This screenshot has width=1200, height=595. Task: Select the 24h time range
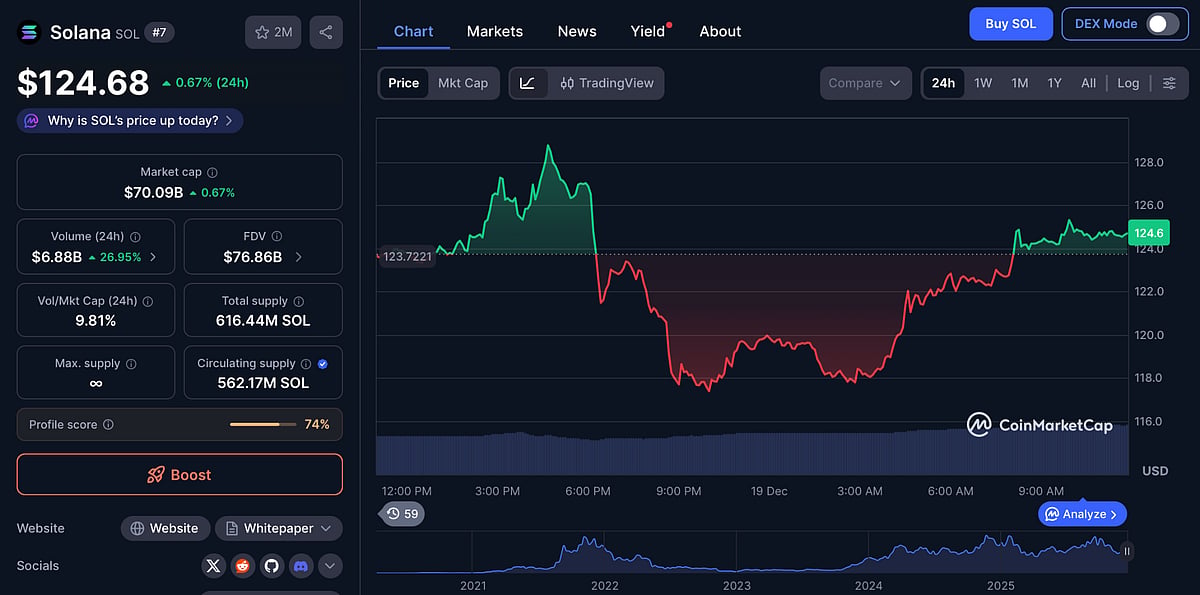[943, 83]
